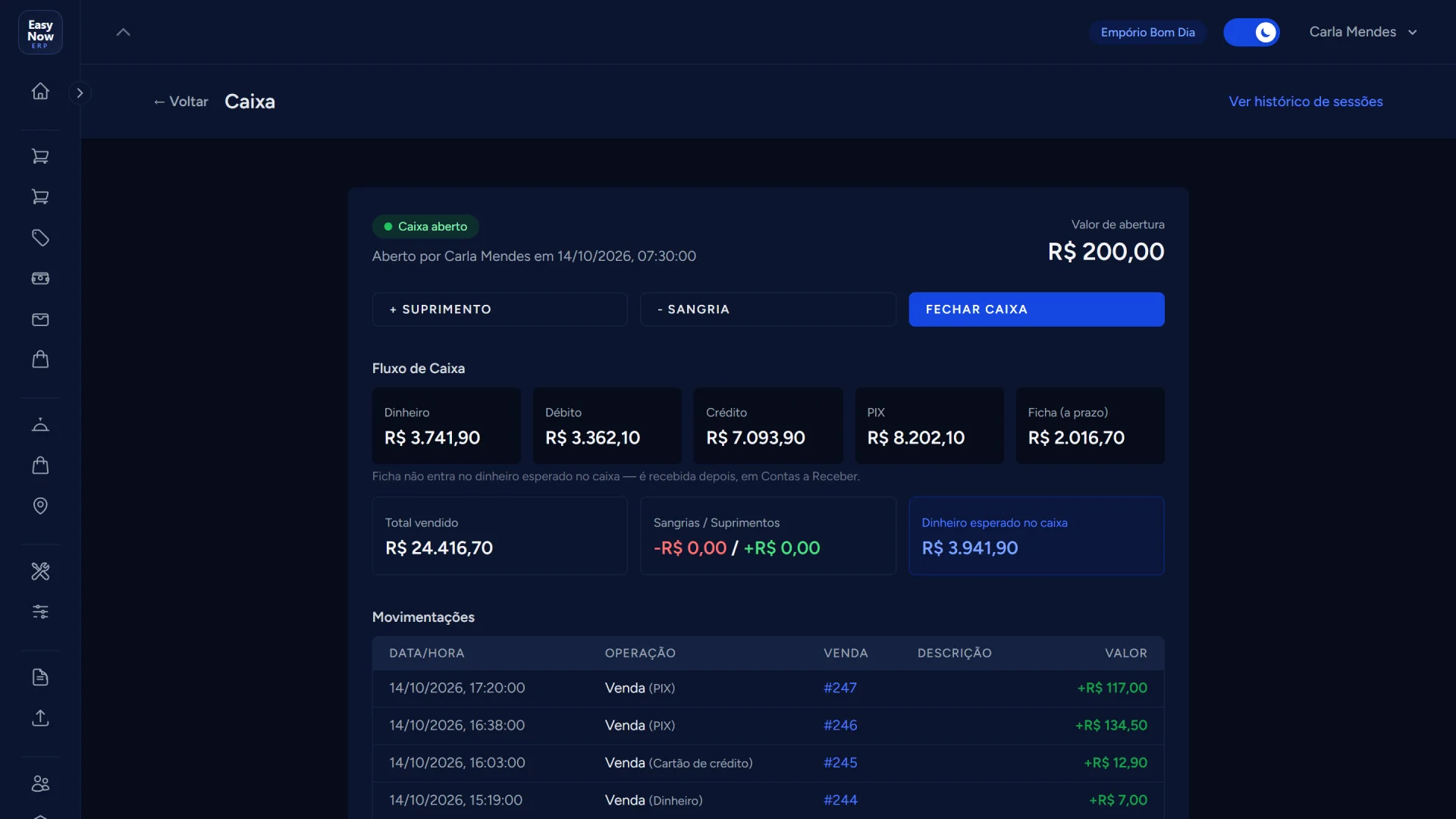Click the Ficha (a prazo) R$ 2.016,70 card
The width and height of the screenshot is (1456, 819).
1090,425
